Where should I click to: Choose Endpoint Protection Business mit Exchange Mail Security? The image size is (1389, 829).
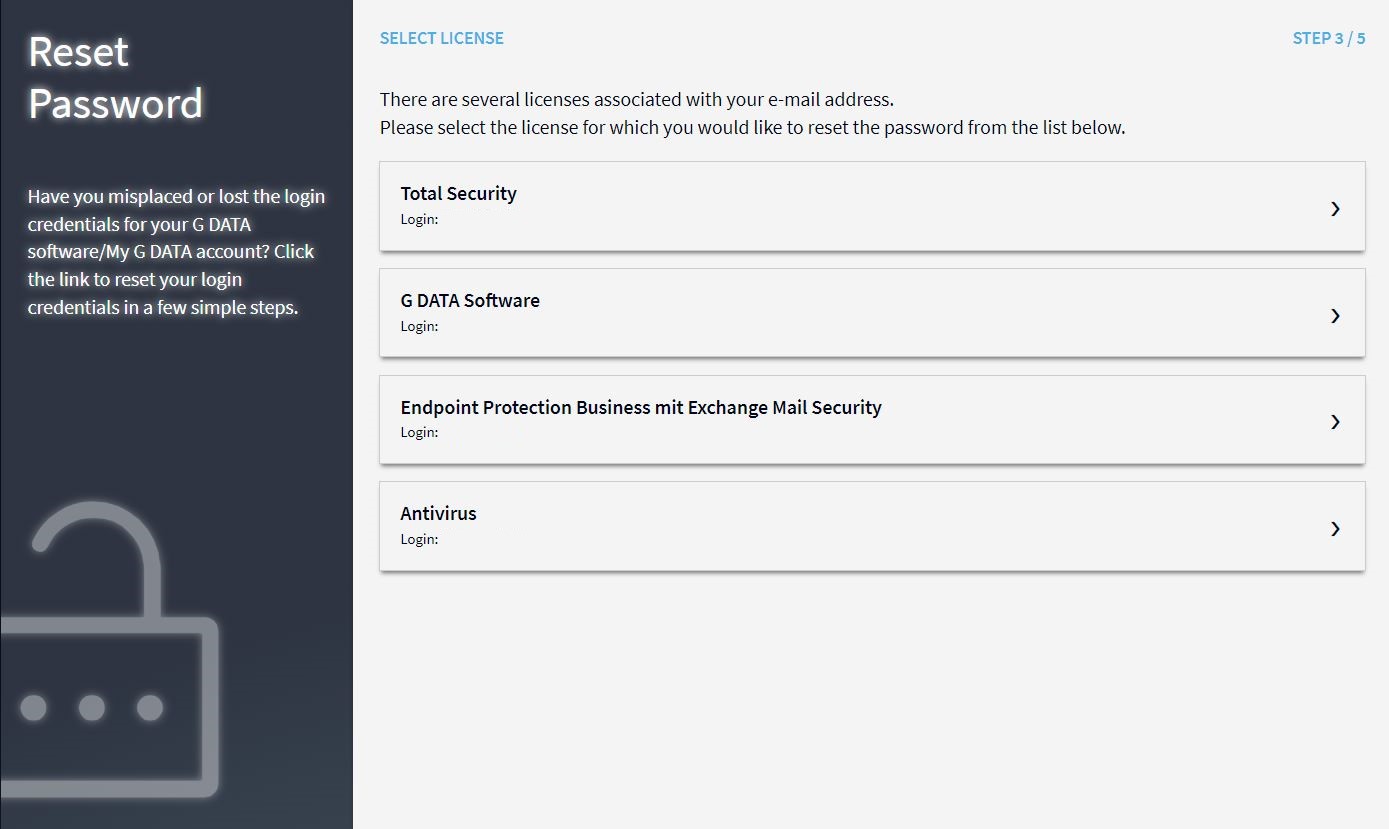pyautogui.click(x=640, y=407)
